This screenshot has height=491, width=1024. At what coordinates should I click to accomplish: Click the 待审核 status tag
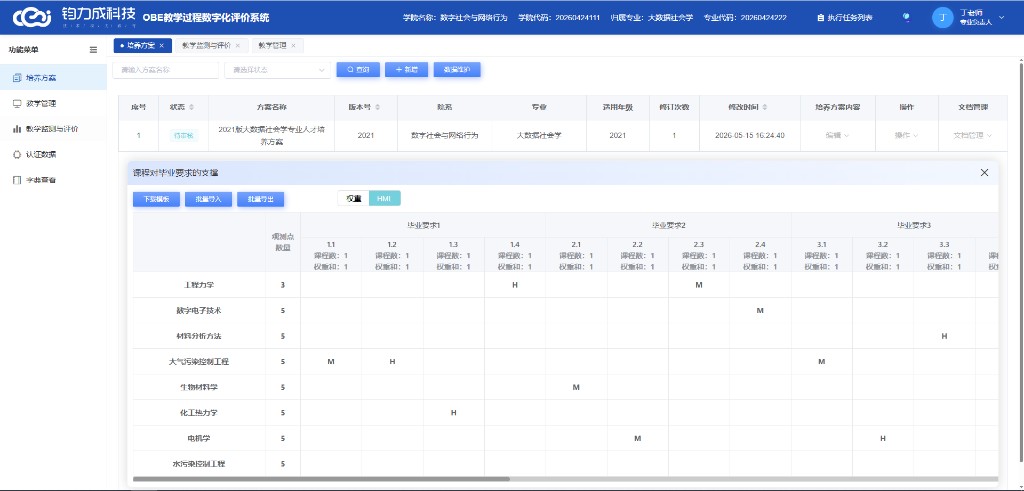(184, 136)
